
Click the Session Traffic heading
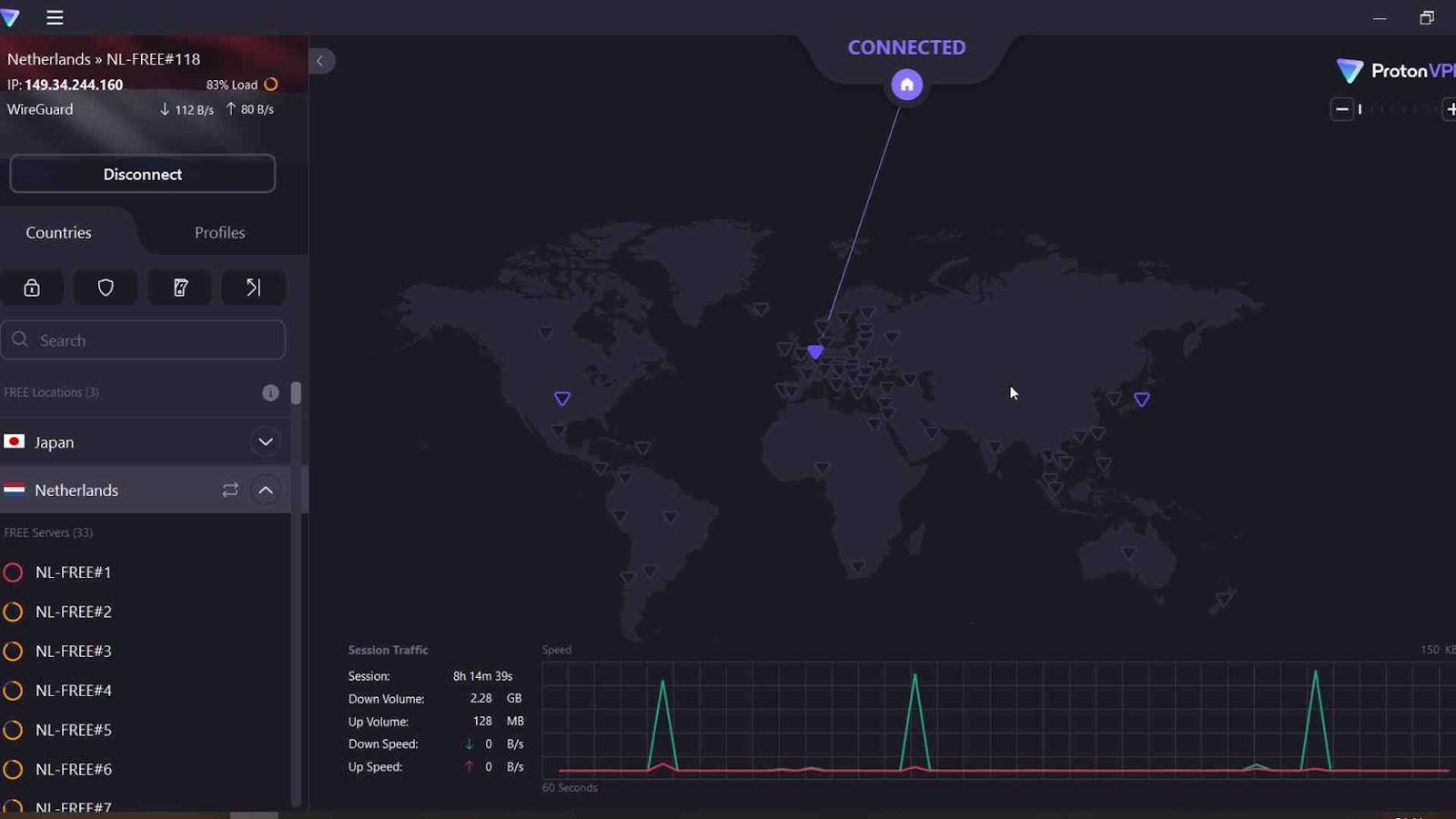(388, 650)
